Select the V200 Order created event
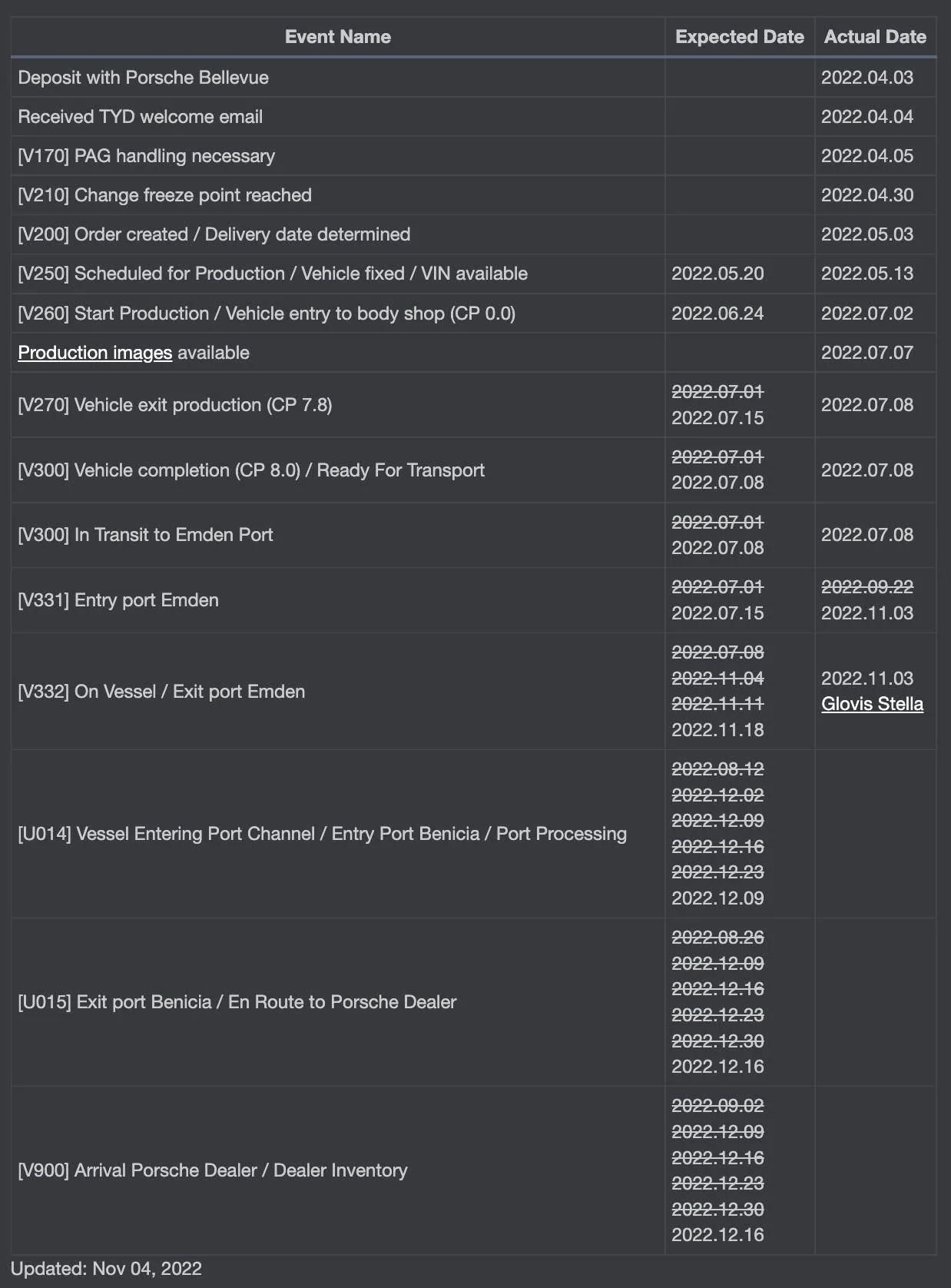The width and height of the screenshot is (951, 1288). click(214, 234)
